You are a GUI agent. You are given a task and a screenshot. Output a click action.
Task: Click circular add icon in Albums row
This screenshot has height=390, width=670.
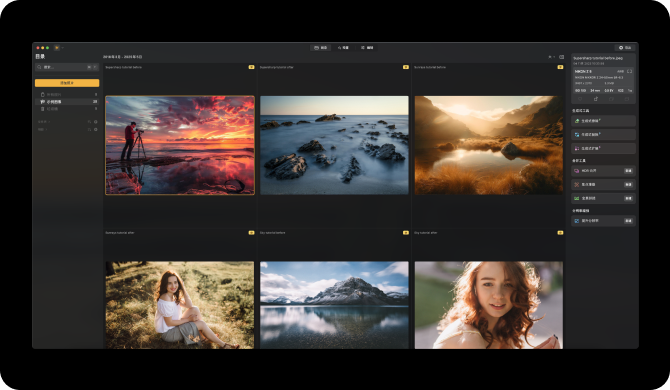(x=95, y=129)
